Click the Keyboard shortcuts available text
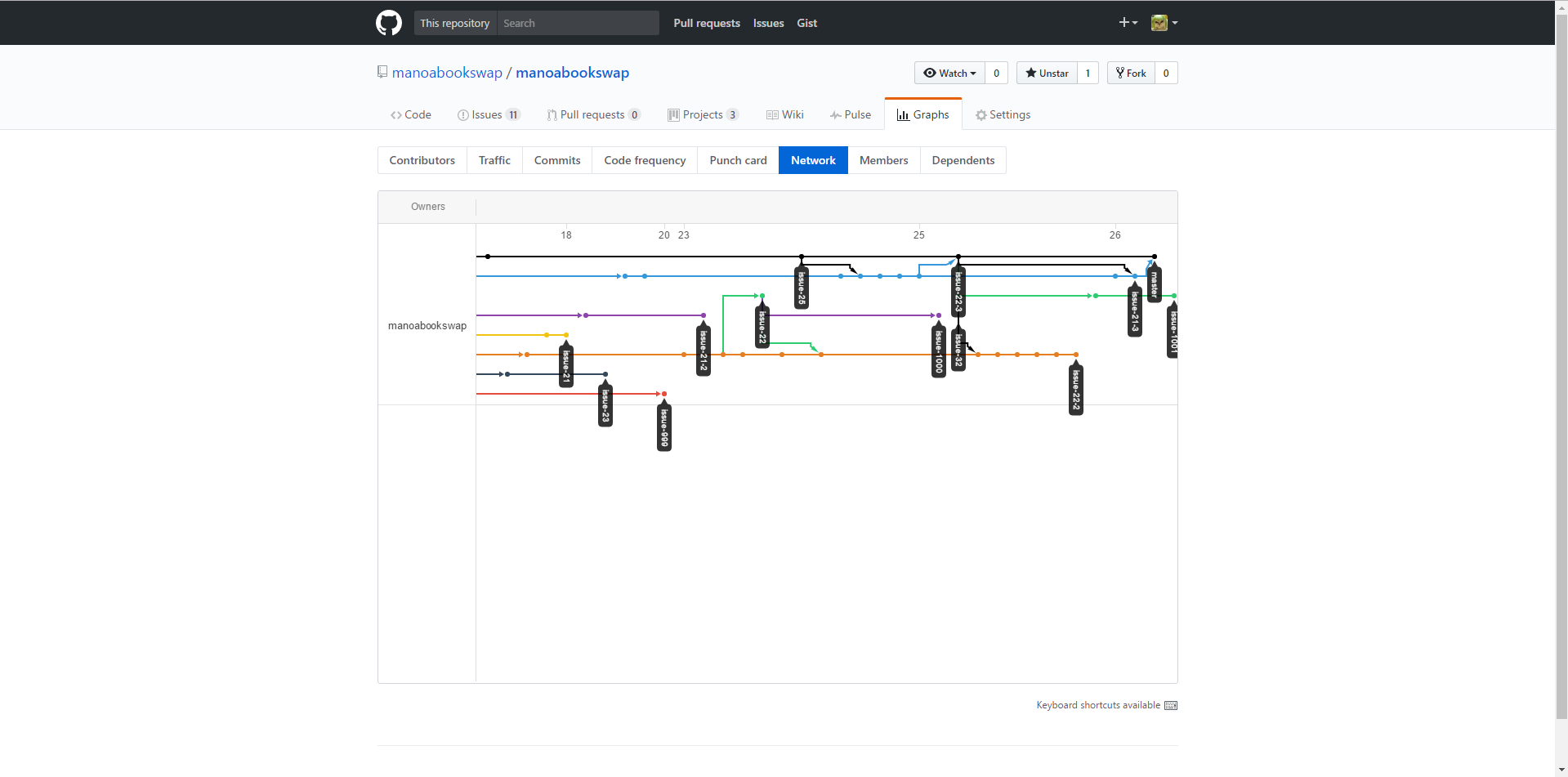This screenshot has height=777, width=1568. point(1098,705)
